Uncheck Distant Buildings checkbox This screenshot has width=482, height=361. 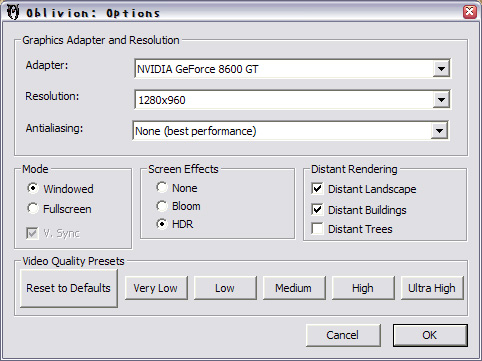click(x=317, y=210)
